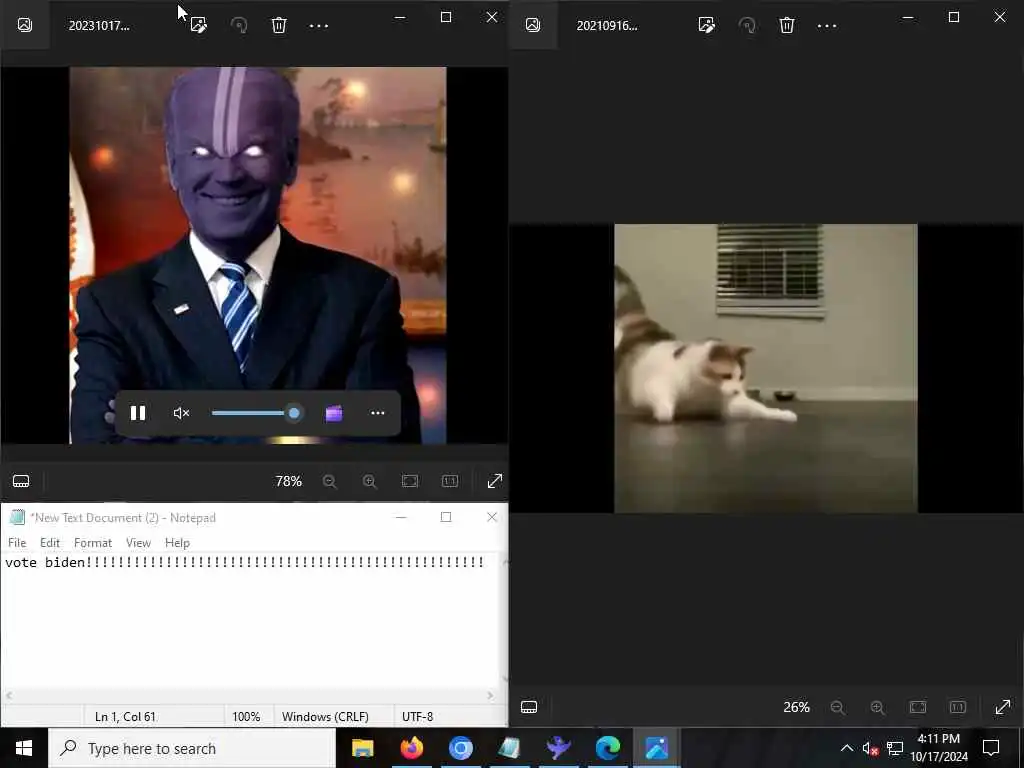The width and height of the screenshot is (1024, 768).
Task: Click the taskbar search box
Action: [x=192, y=748]
